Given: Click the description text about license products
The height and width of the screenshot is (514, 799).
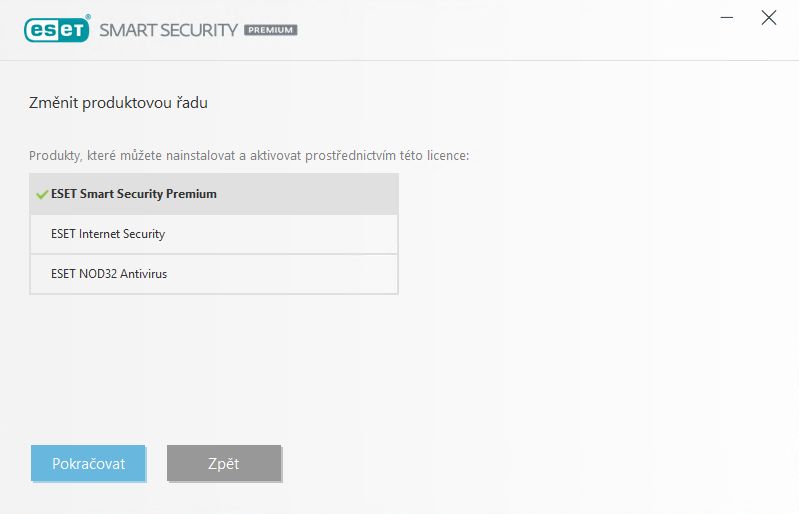Looking at the screenshot, I should [x=249, y=155].
